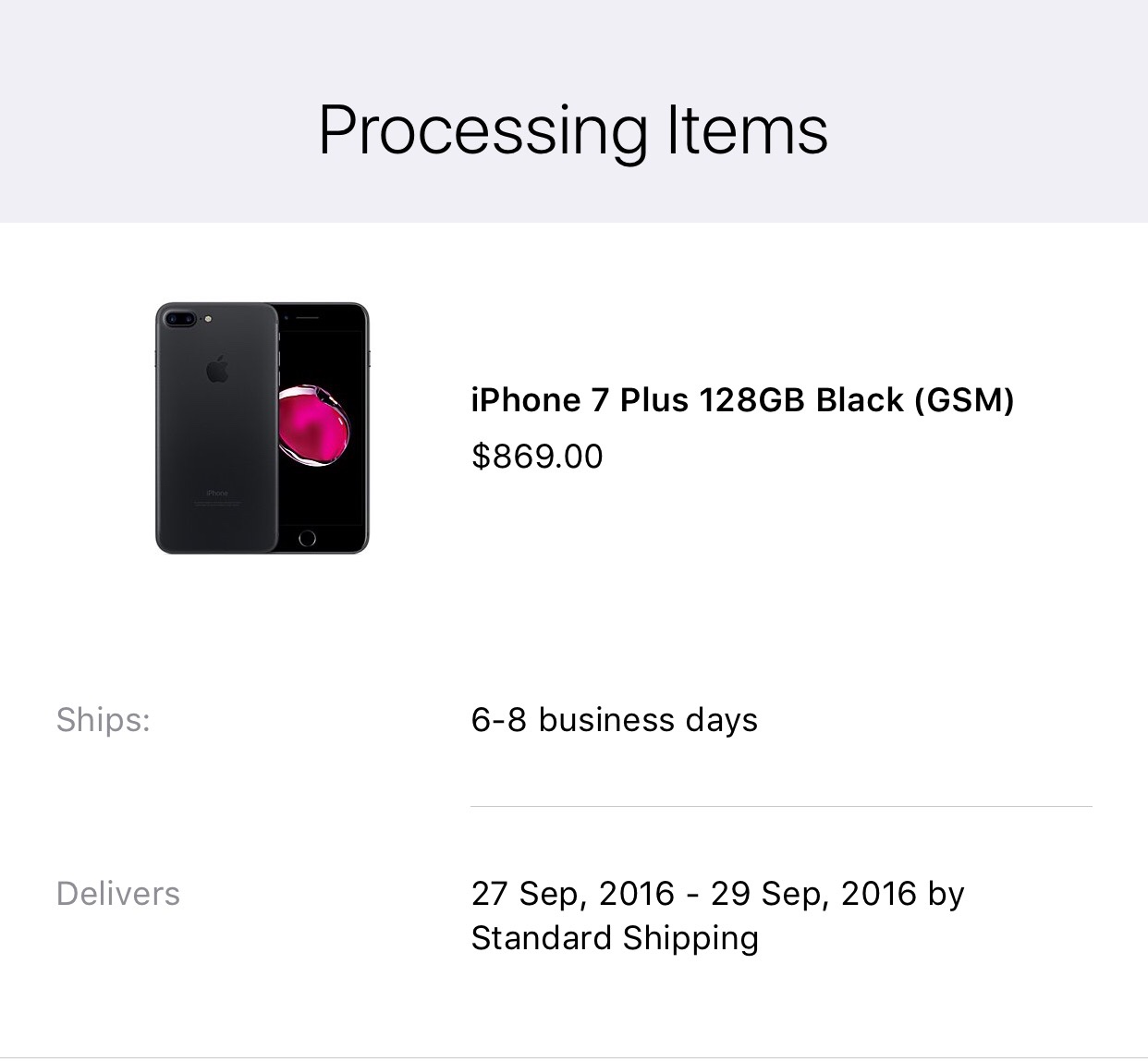Click the Ships: label
The image size is (1148, 1062).
click(x=104, y=720)
